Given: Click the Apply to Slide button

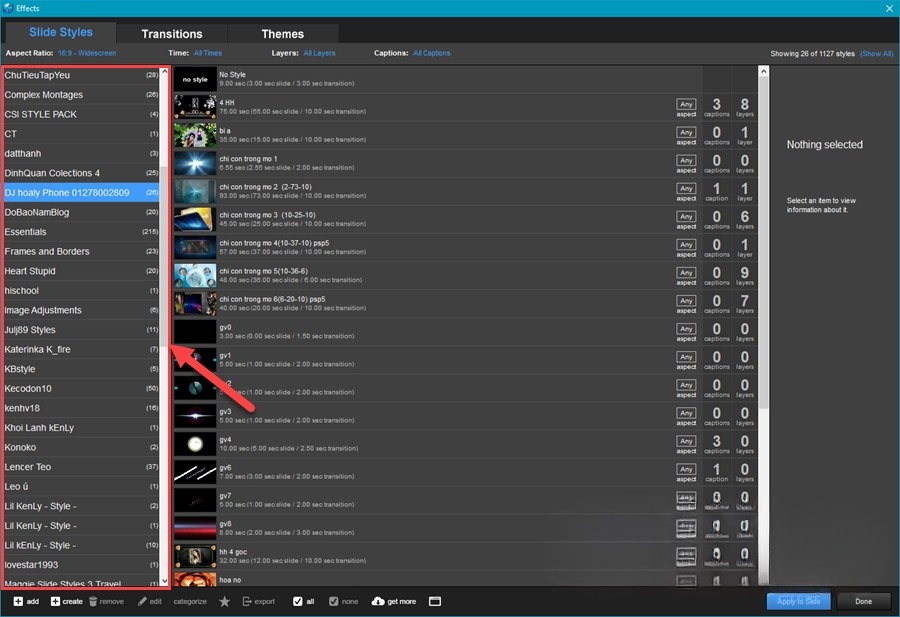Looking at the screenshot, I should [798, 601].
